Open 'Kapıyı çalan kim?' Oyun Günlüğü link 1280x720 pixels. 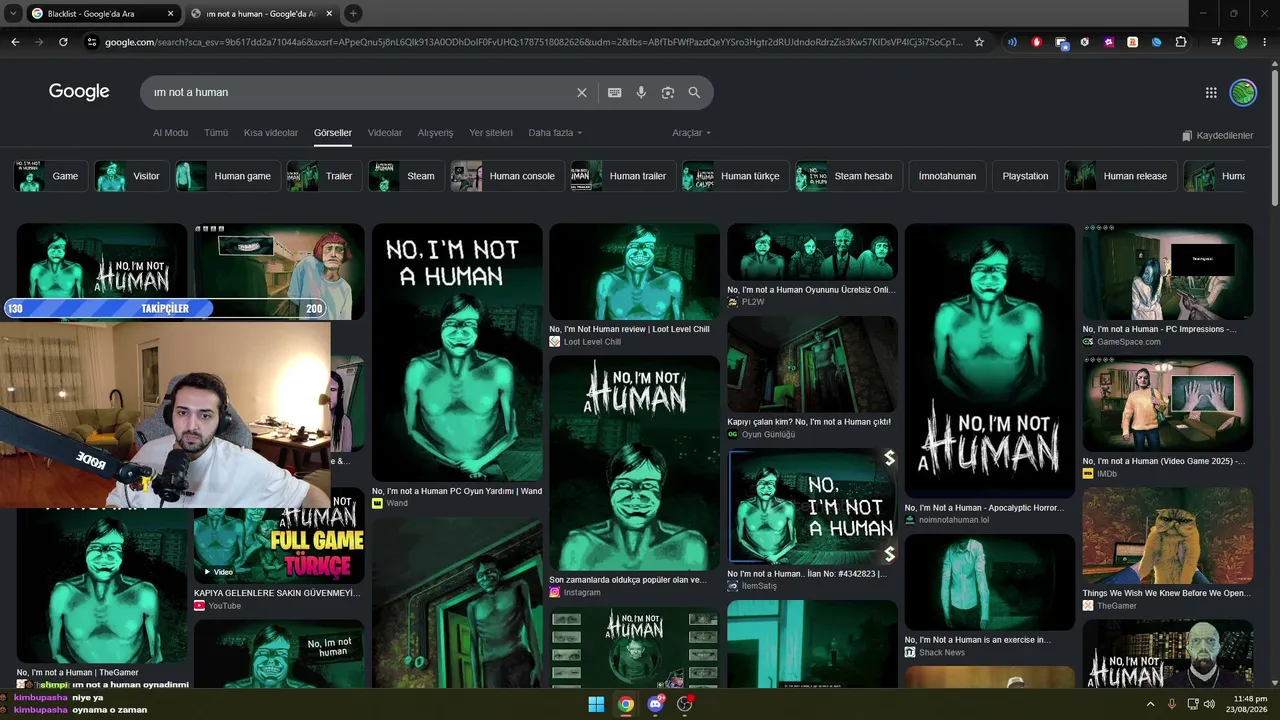809,422
